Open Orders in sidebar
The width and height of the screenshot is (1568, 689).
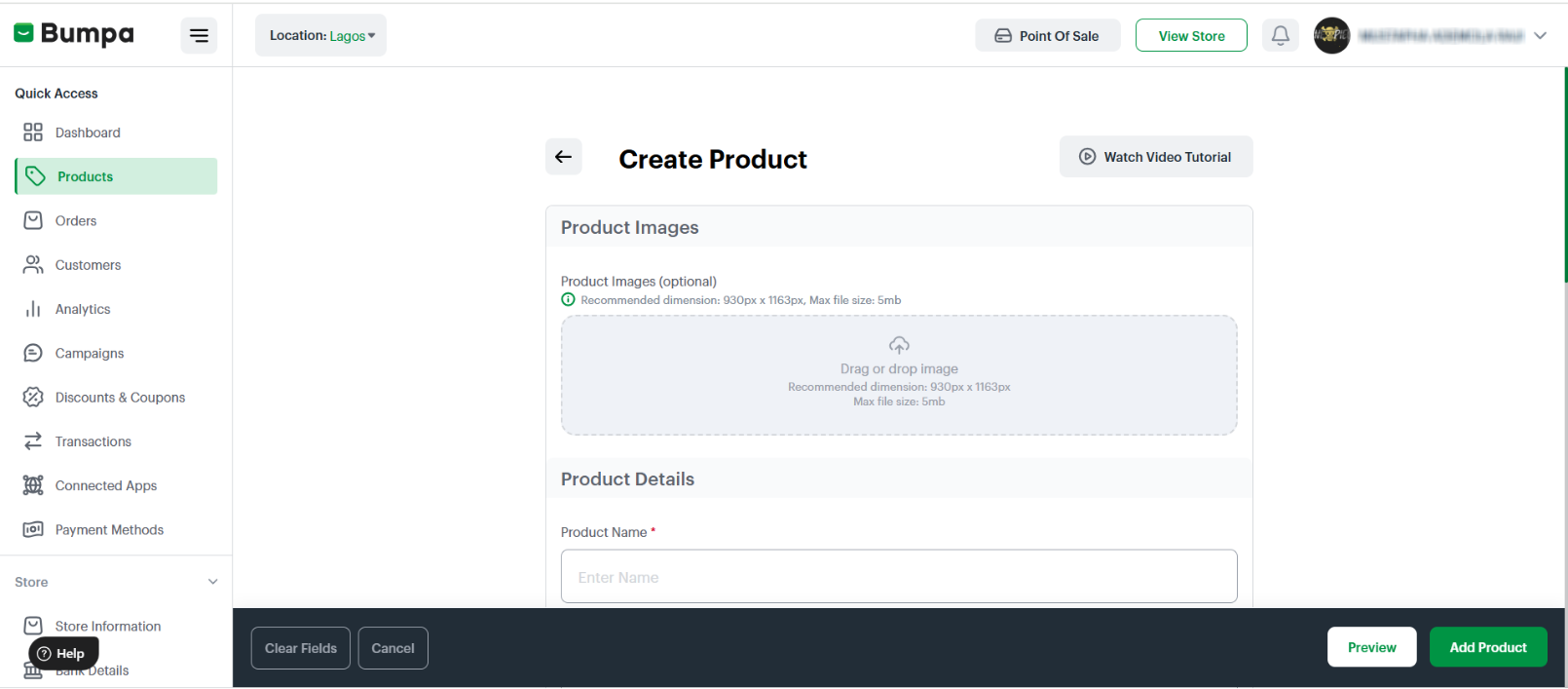(x=76, y=221)
